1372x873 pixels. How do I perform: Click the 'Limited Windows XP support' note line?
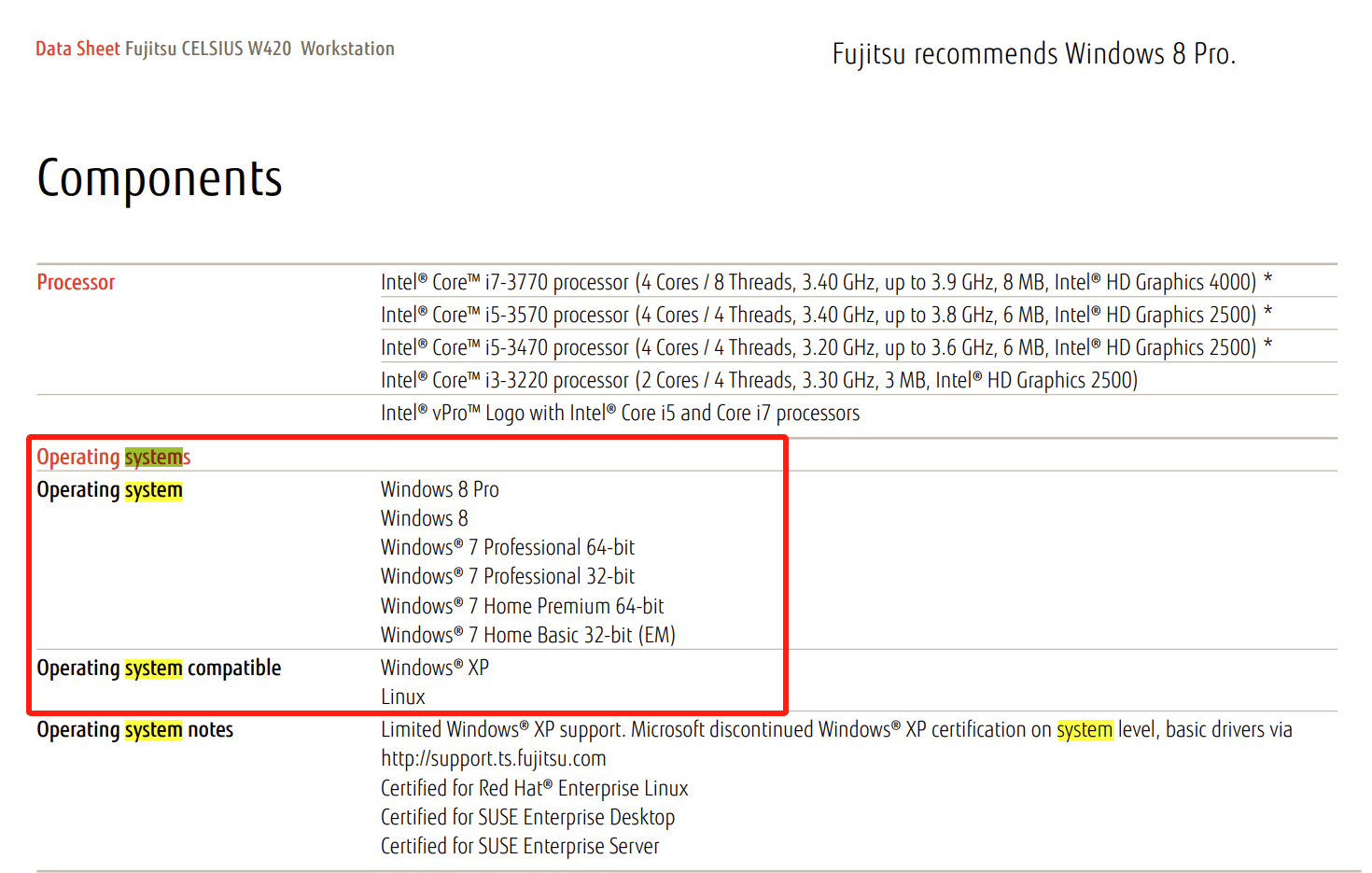tap(836, 729)
